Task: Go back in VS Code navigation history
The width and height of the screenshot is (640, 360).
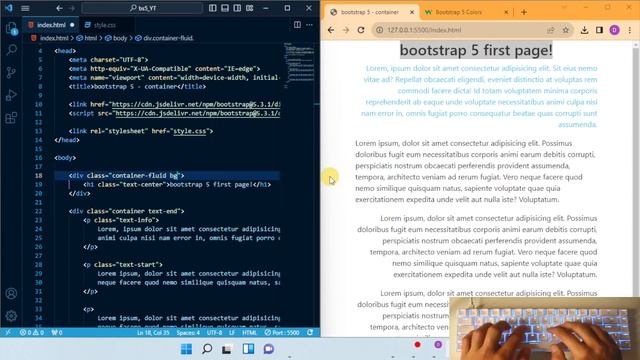Action: 59,8
